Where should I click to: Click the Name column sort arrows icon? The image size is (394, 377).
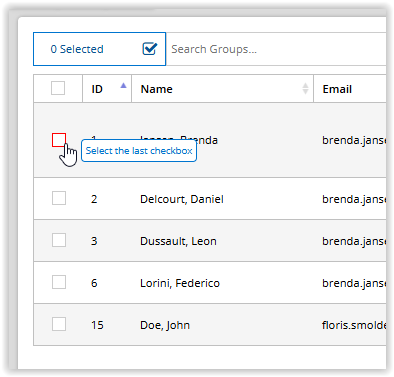coord(305,89)
